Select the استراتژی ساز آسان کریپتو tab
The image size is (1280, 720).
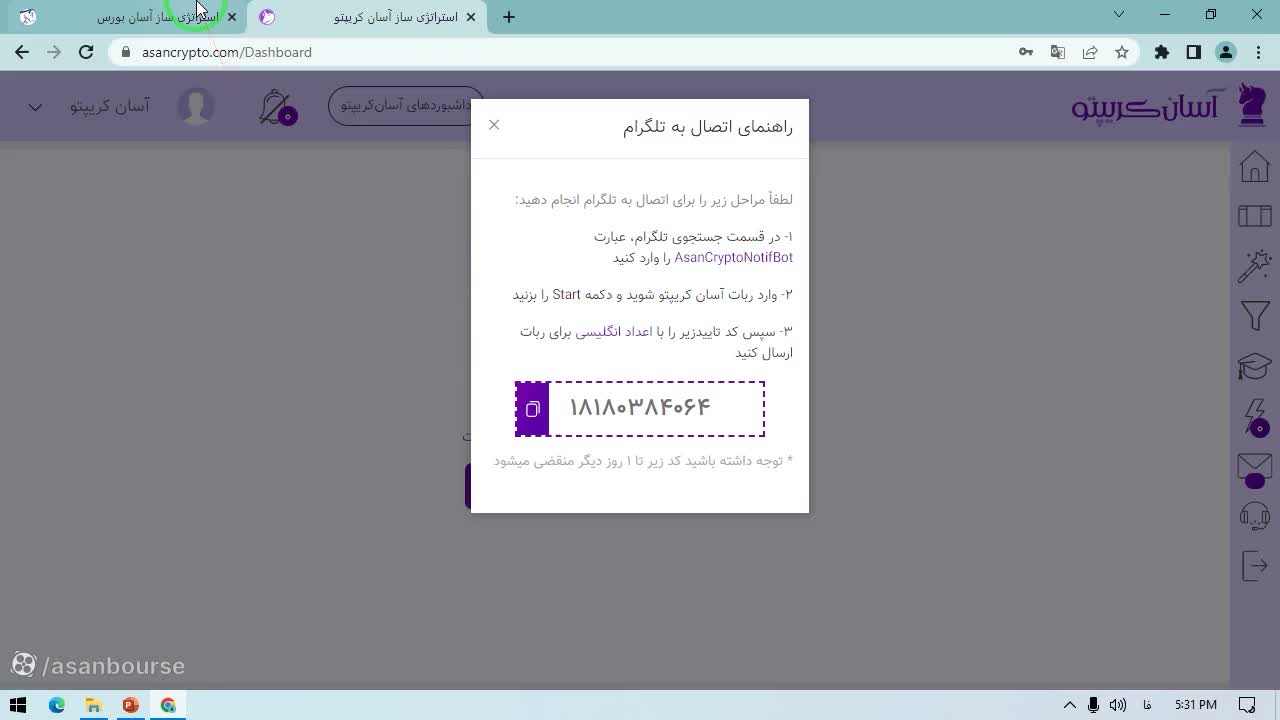tap(368, 17)
